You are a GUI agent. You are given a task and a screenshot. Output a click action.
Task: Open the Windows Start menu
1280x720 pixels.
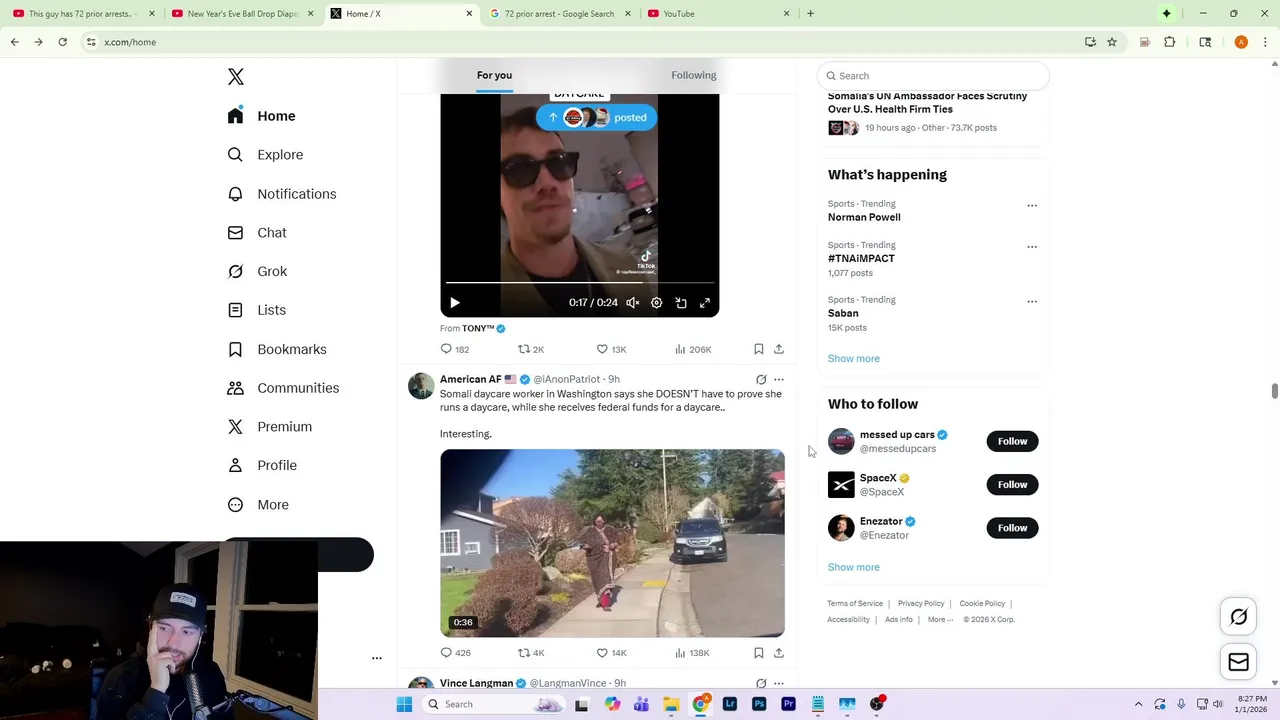click(x=404, y=704)
